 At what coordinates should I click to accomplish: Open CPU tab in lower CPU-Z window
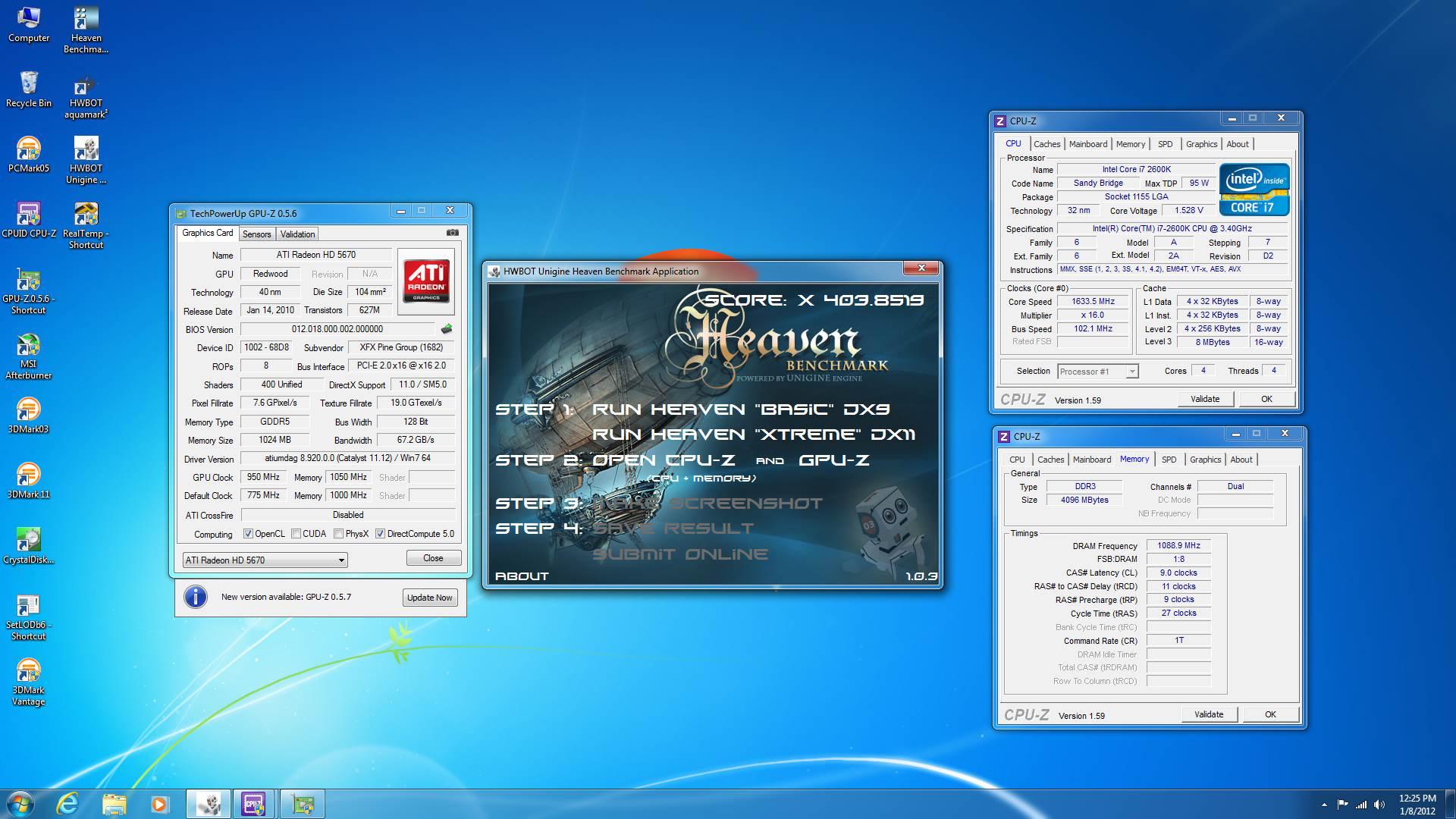click(x=1016, y=460)
